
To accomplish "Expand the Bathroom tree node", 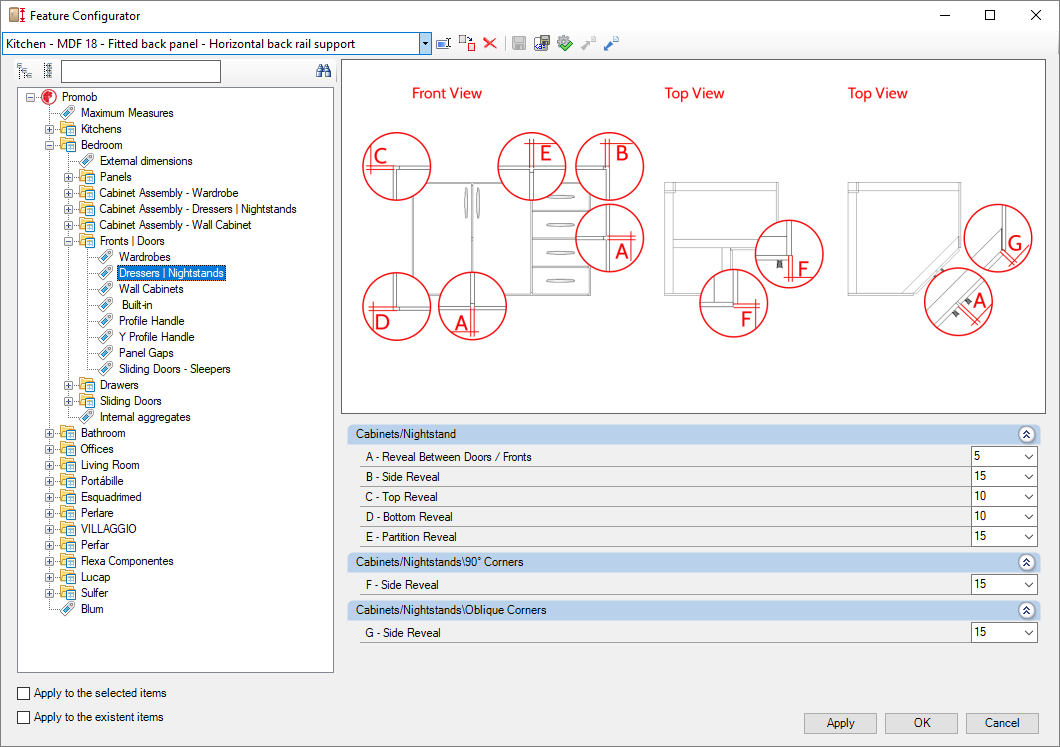I will (x=49, y=433).
